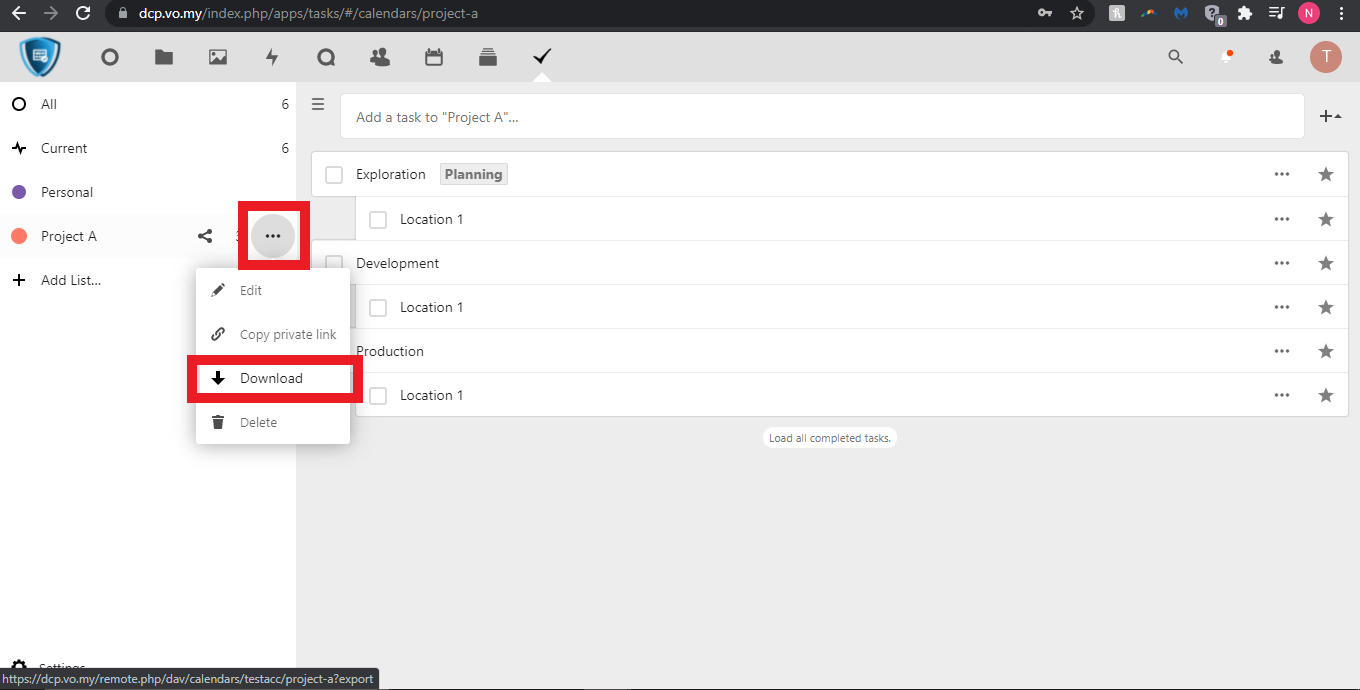Open the Photos app icon
Viewport: 1360px width, 690px height.
(218, 57)
